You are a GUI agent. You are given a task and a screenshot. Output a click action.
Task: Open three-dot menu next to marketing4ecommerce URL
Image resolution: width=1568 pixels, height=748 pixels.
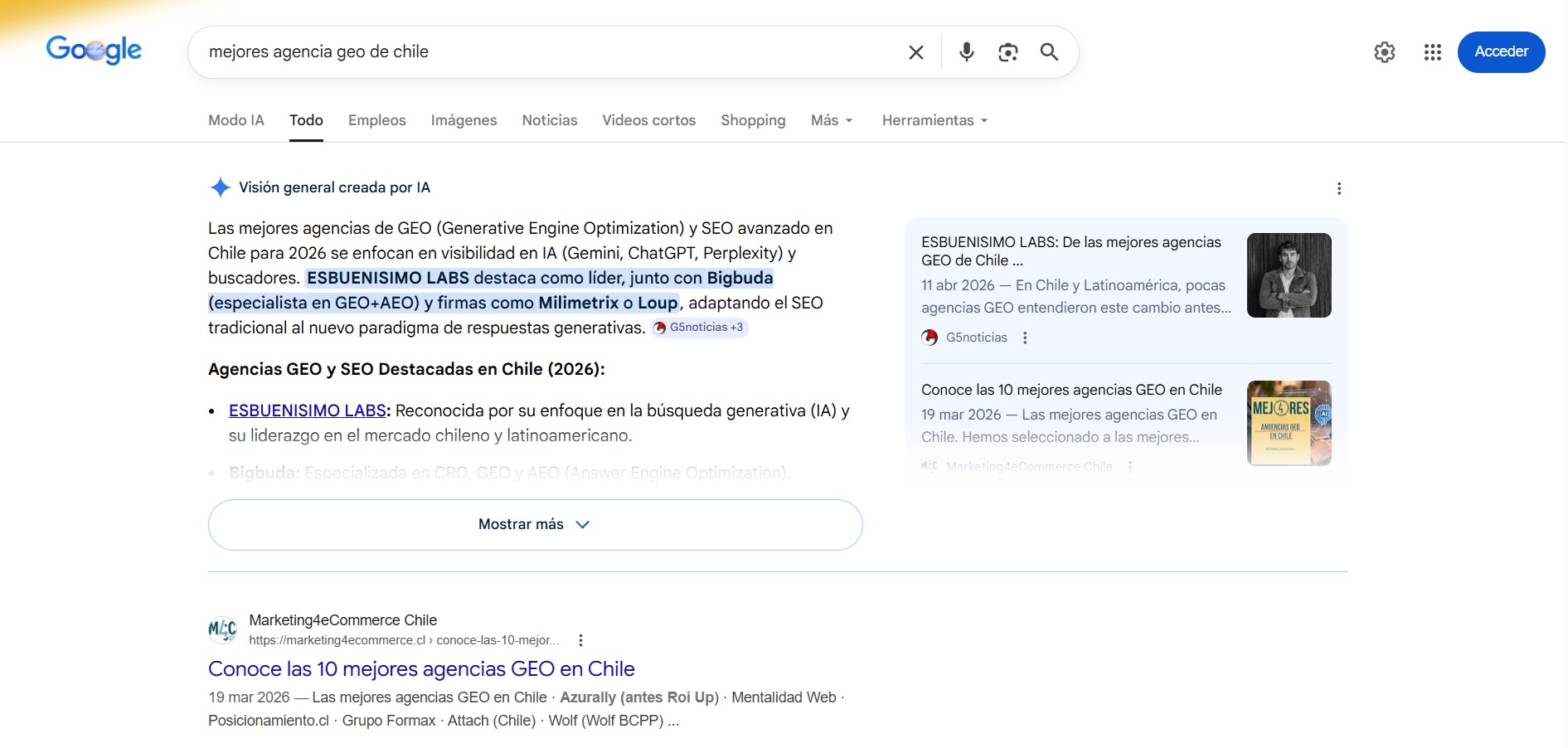(580, 640)
